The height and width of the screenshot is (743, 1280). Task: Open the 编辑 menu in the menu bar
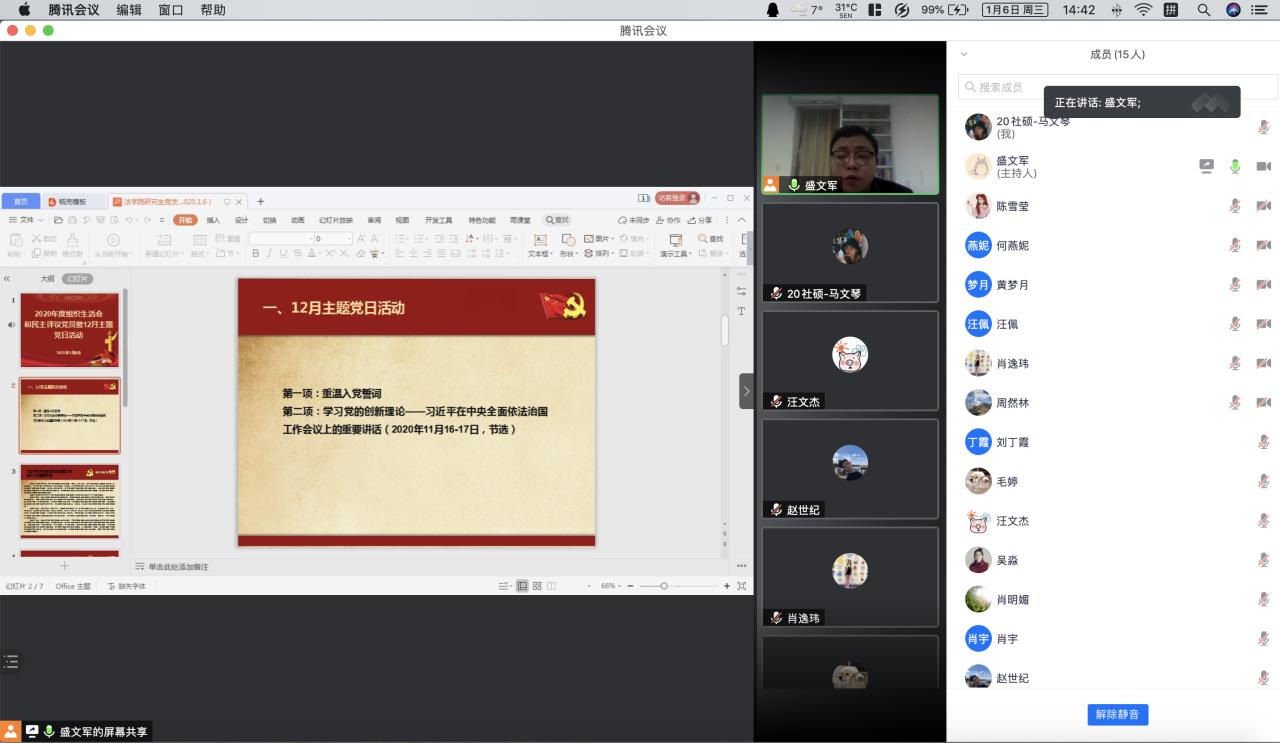(129, 10)
